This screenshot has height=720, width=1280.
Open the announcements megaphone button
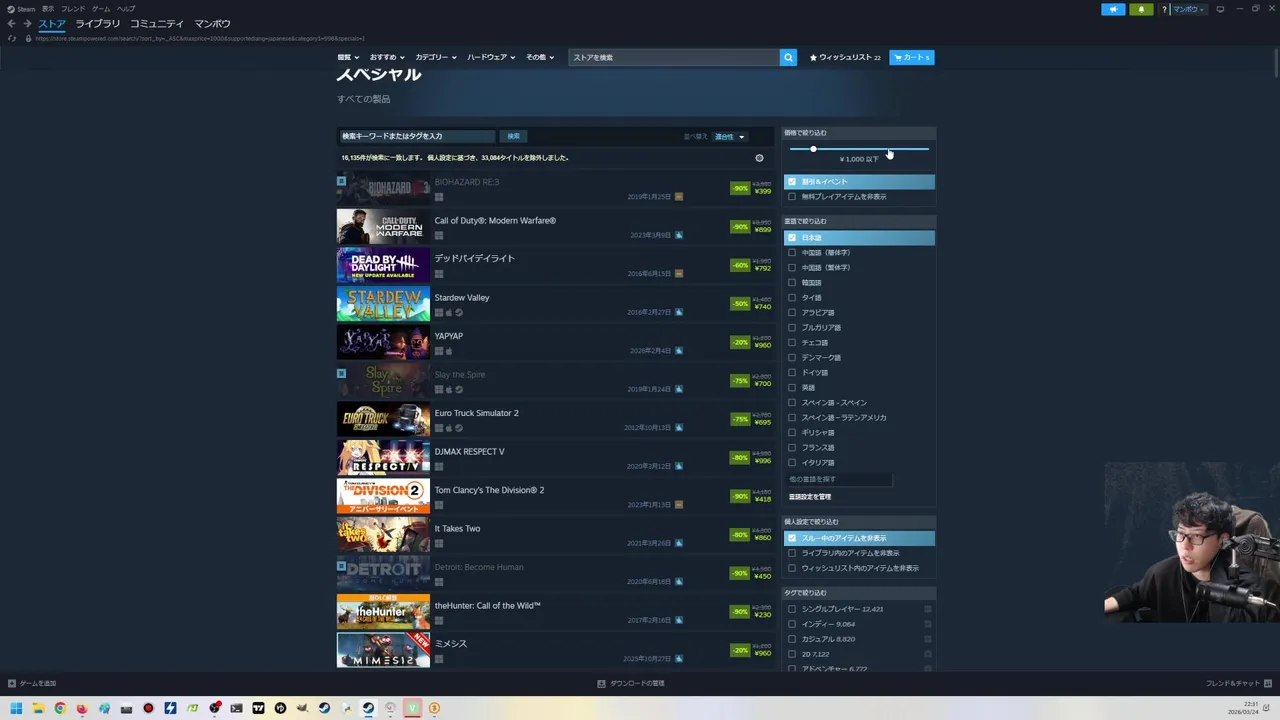1113,9
